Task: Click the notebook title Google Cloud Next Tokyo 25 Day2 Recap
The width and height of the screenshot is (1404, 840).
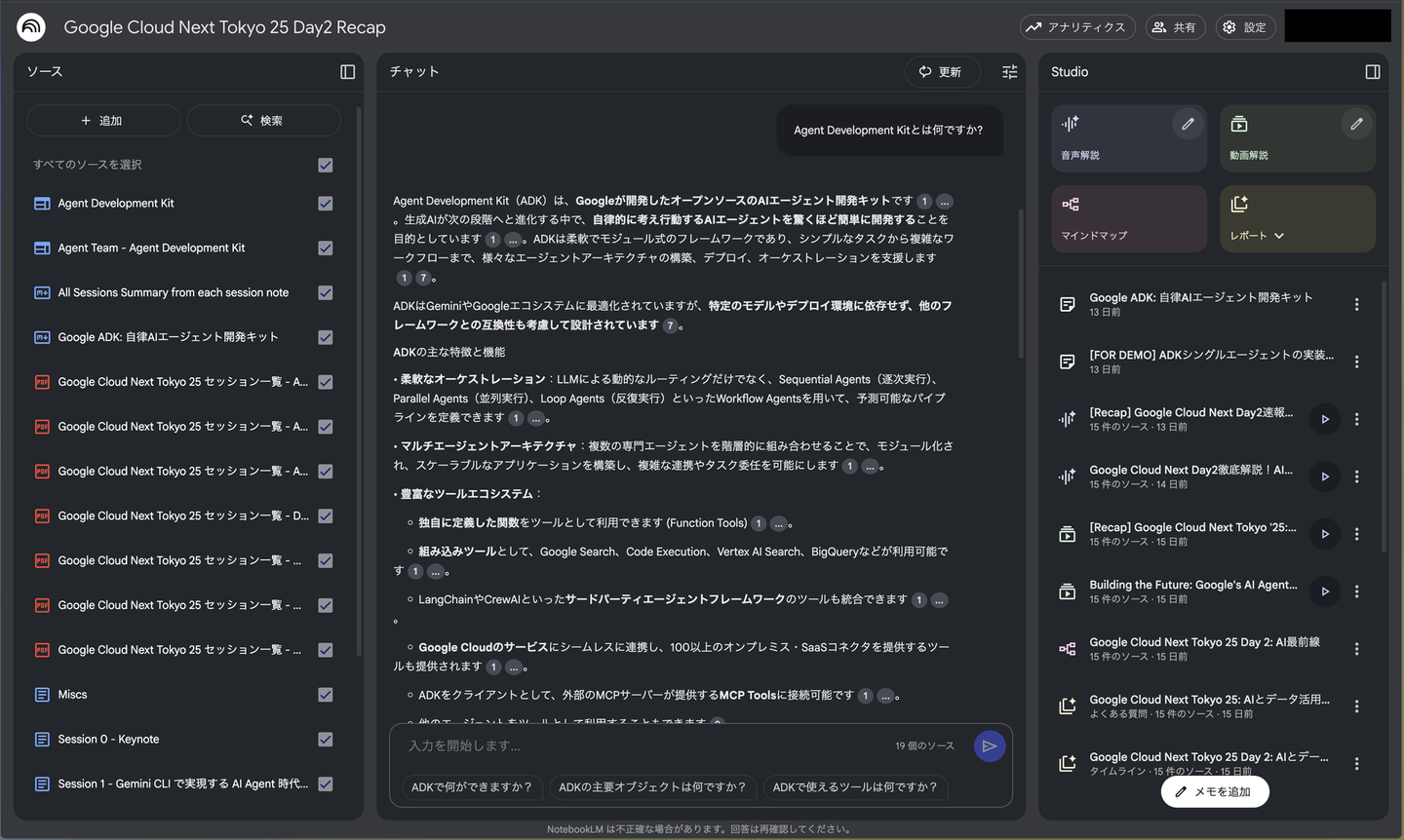Action: pyautogui.click(x=225, y=27)
